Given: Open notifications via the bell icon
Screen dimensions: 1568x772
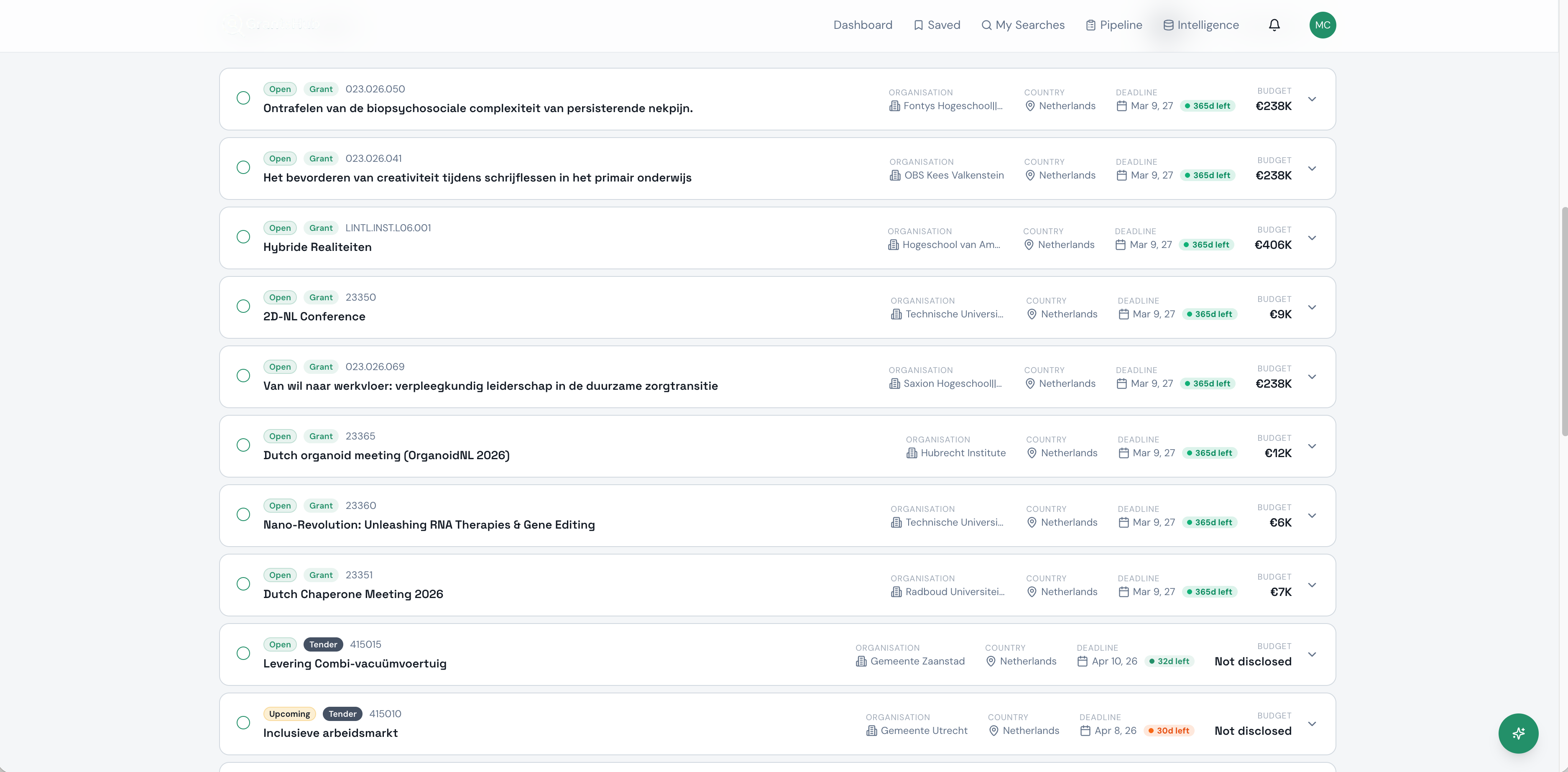Looking at the screenshot, I should (x=1274, y=25).
